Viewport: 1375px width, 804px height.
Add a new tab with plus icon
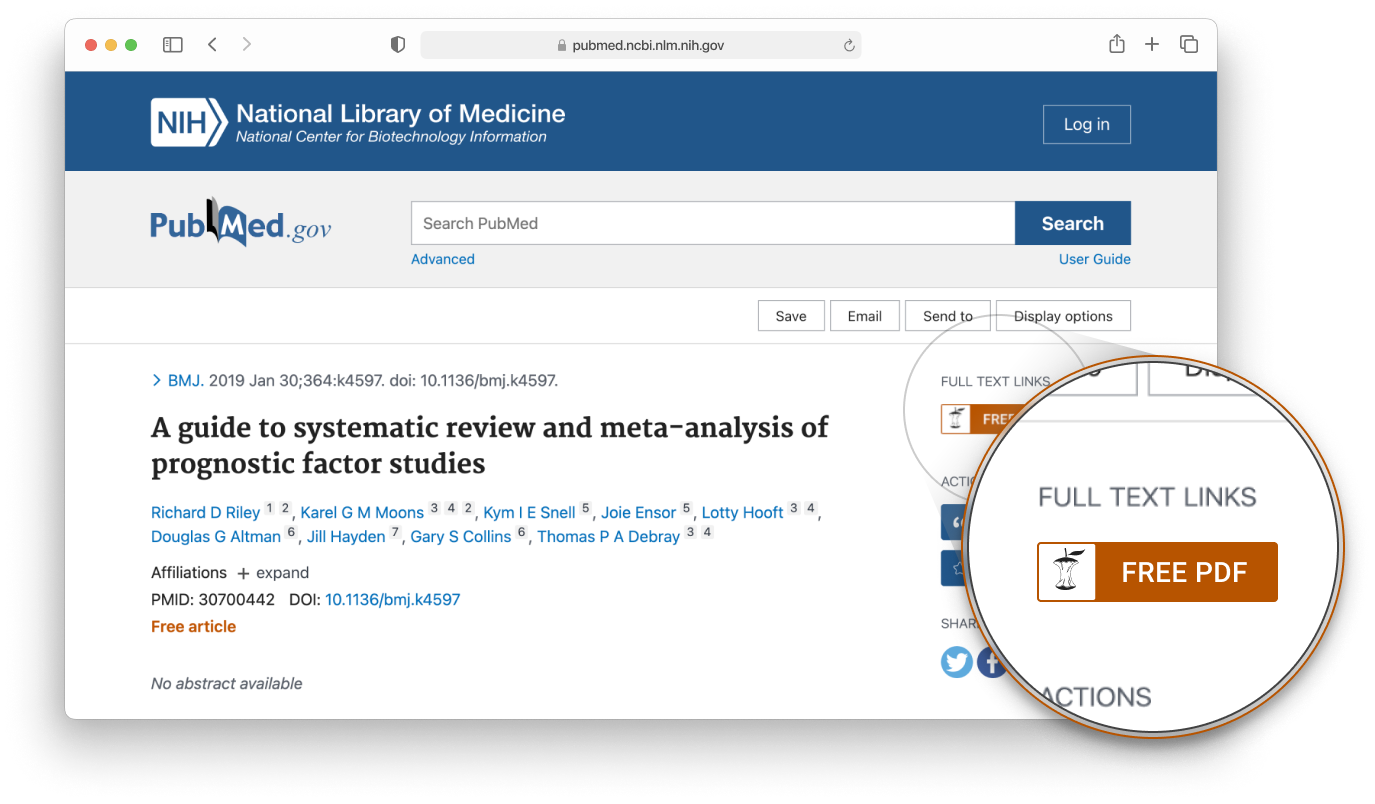tap(1152, 44)
